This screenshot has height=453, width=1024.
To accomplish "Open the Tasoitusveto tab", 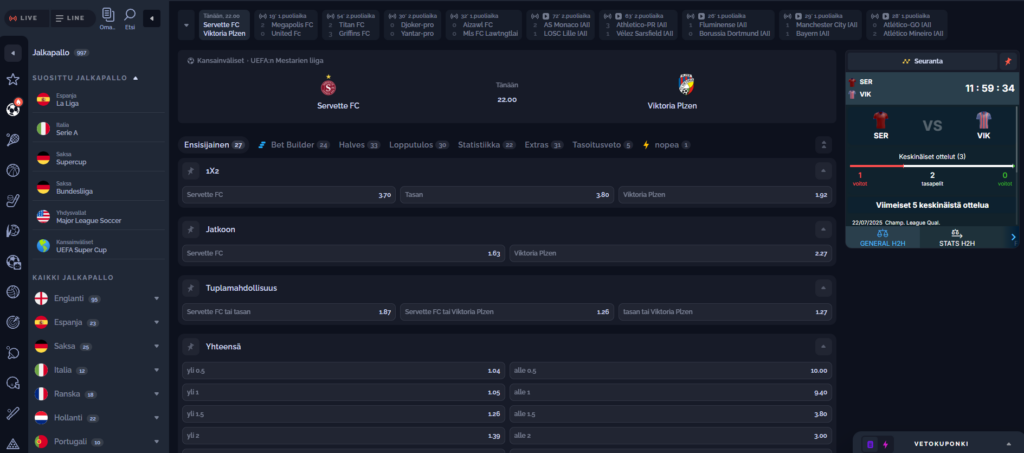I will click(603, 145).
